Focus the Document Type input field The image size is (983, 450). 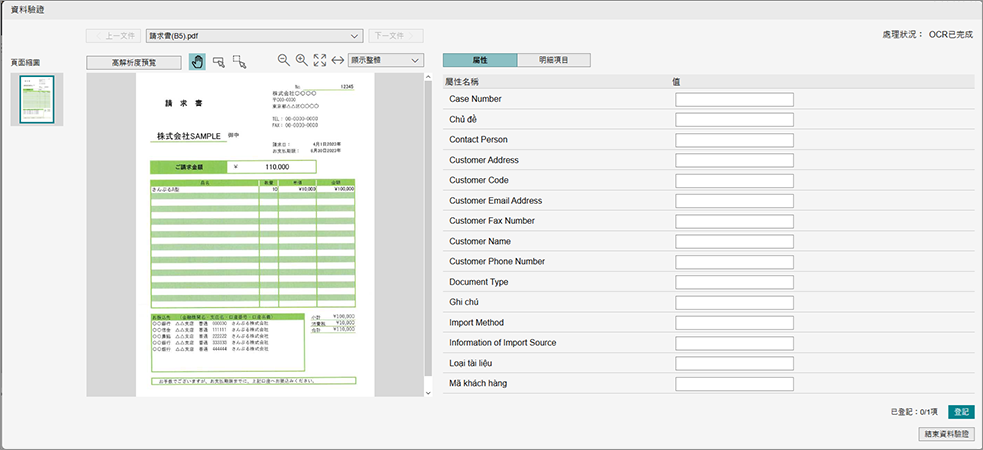[734, 282]
